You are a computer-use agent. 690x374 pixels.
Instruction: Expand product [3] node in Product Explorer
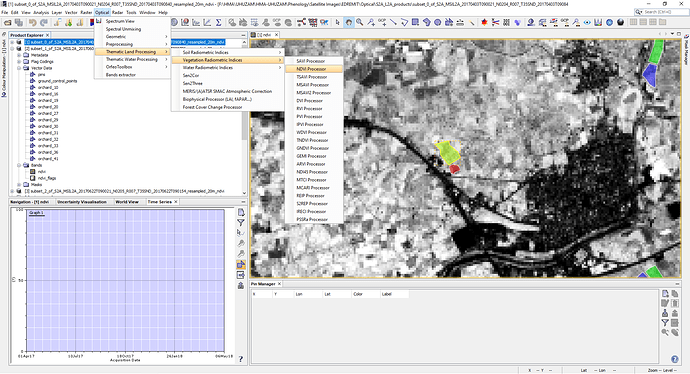12,191
